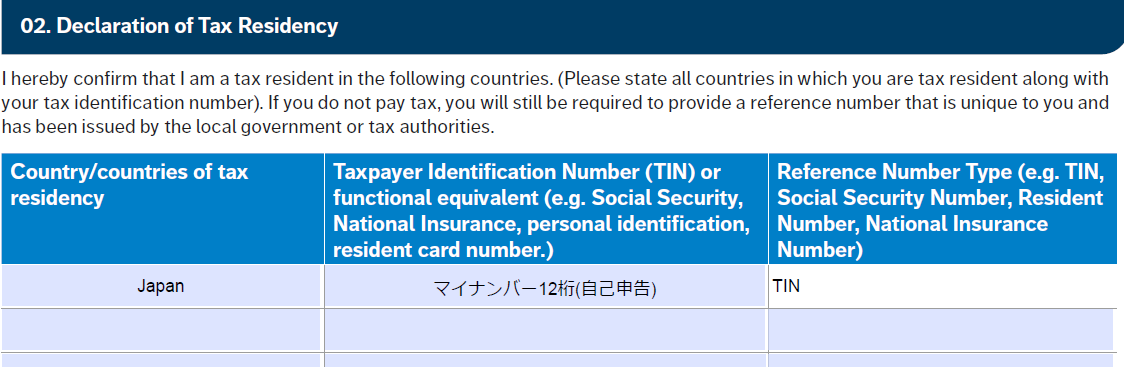Click the 'Number, National Insurance' header line
Image resolution: width=1124 pixels, height=367 pixels.
(x=913, y=224)
